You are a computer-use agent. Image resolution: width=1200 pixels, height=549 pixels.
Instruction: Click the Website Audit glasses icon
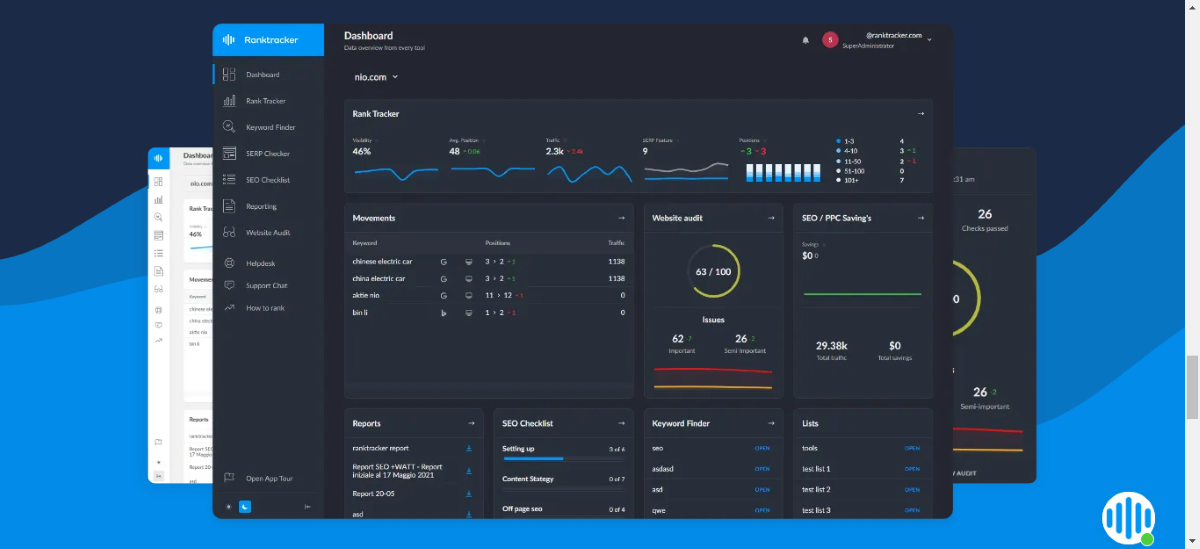229,233
